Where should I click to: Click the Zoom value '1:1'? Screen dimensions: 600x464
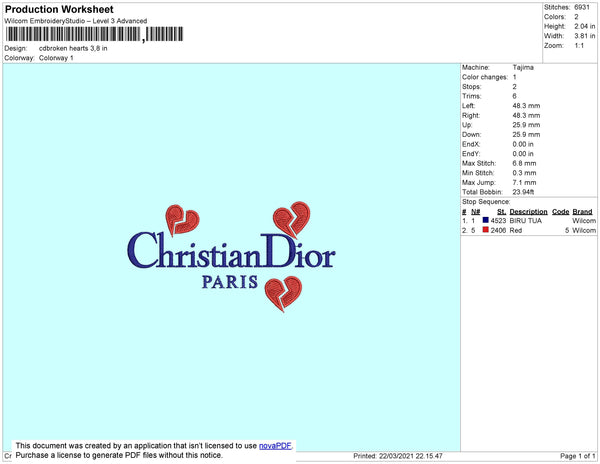tap(579, 46)
